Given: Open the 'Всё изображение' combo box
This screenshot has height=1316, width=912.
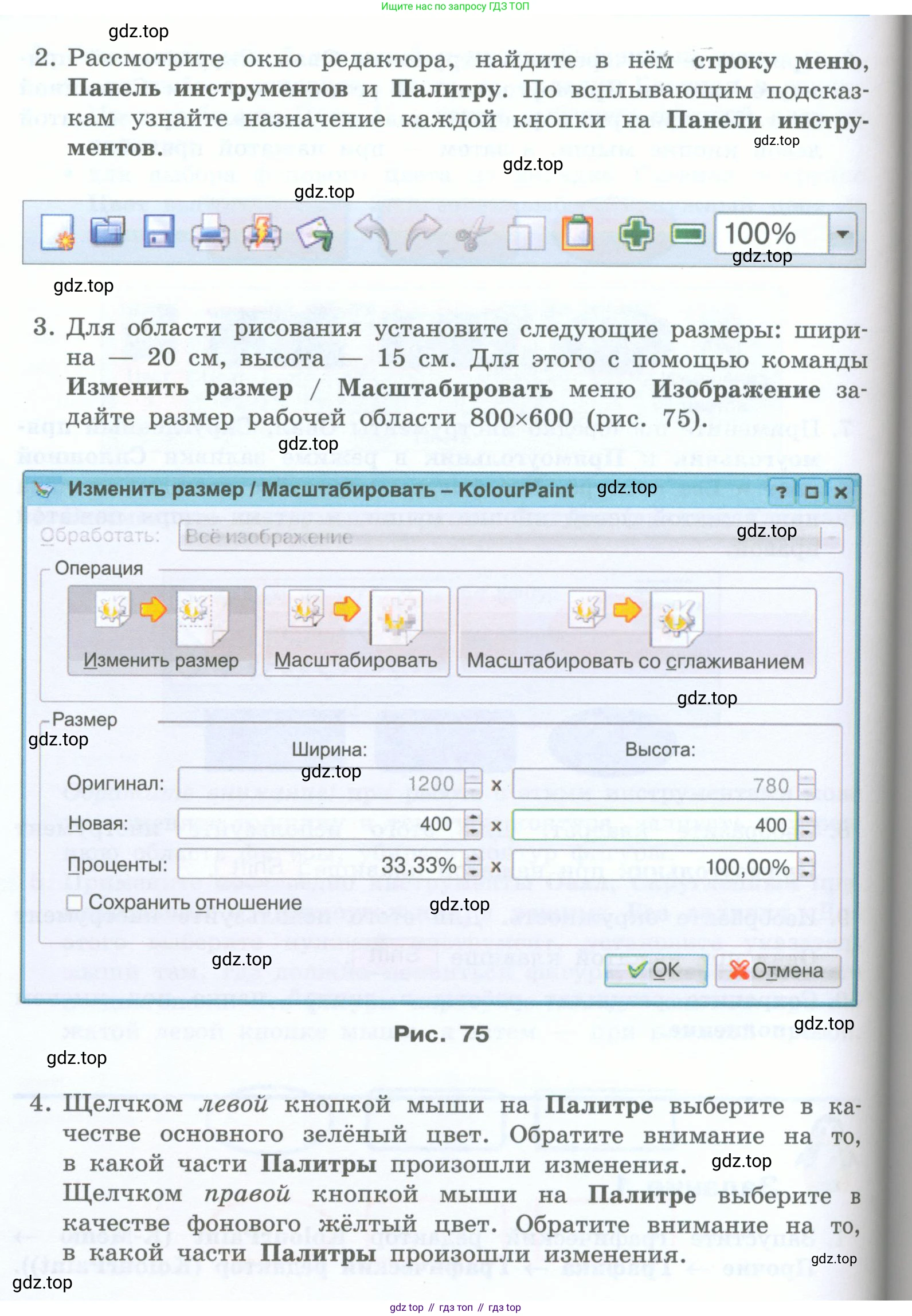Looking at the screenshot, I should pyautogui.click(x=511, y=537).
